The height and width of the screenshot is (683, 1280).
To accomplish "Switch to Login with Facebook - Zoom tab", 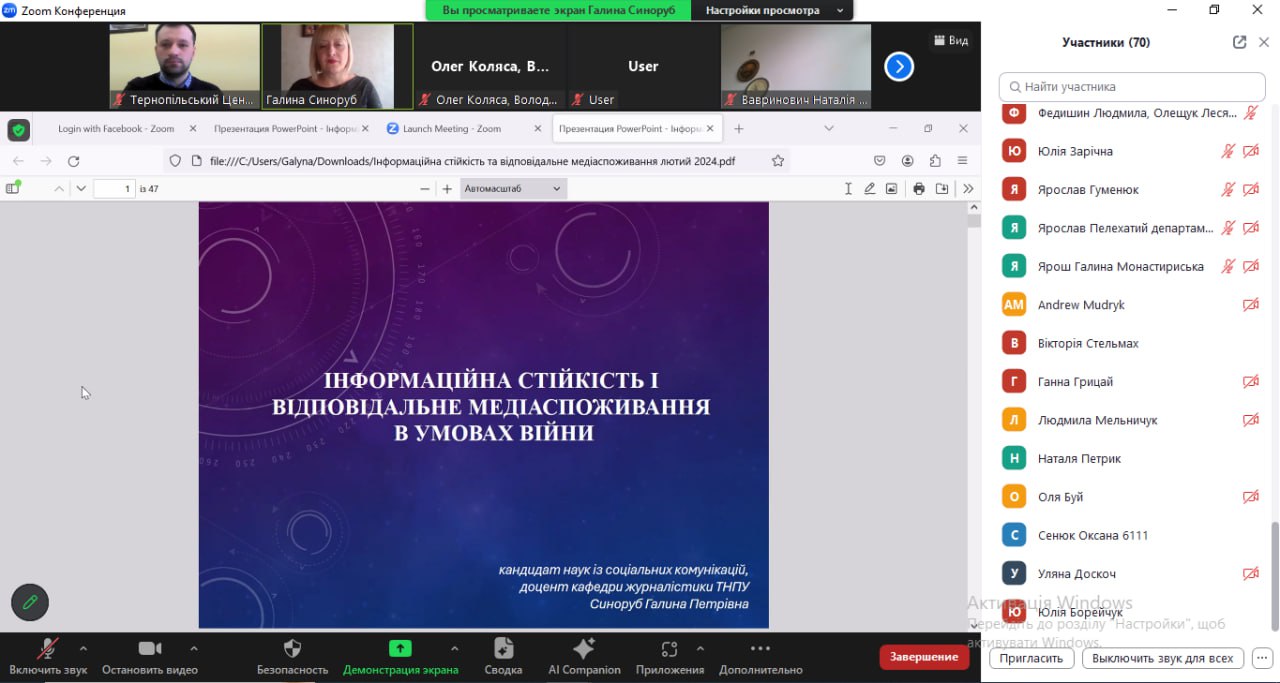I will [x=116, y=129].
